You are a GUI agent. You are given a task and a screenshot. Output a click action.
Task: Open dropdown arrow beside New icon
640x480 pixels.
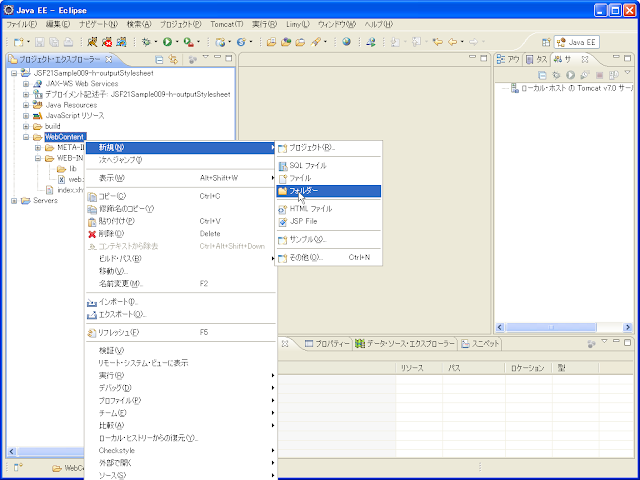coord(28,42)
